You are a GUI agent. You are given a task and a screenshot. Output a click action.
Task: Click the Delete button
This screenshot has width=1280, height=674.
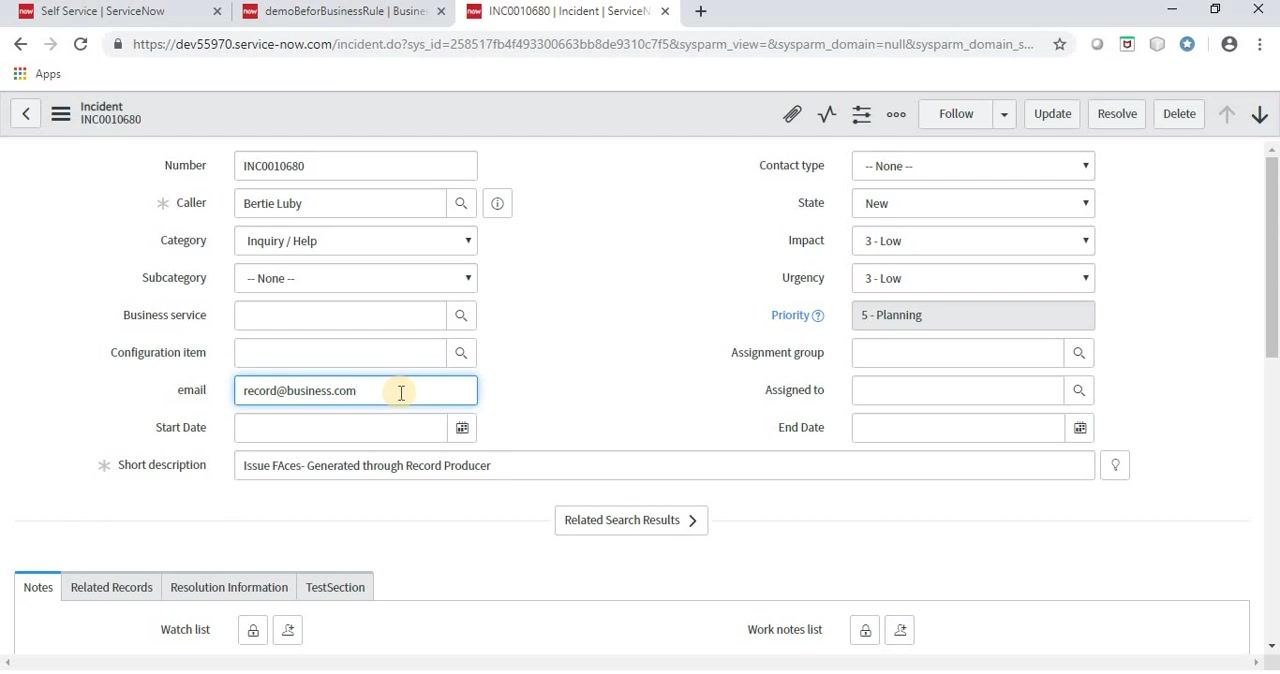point(1179,114)
